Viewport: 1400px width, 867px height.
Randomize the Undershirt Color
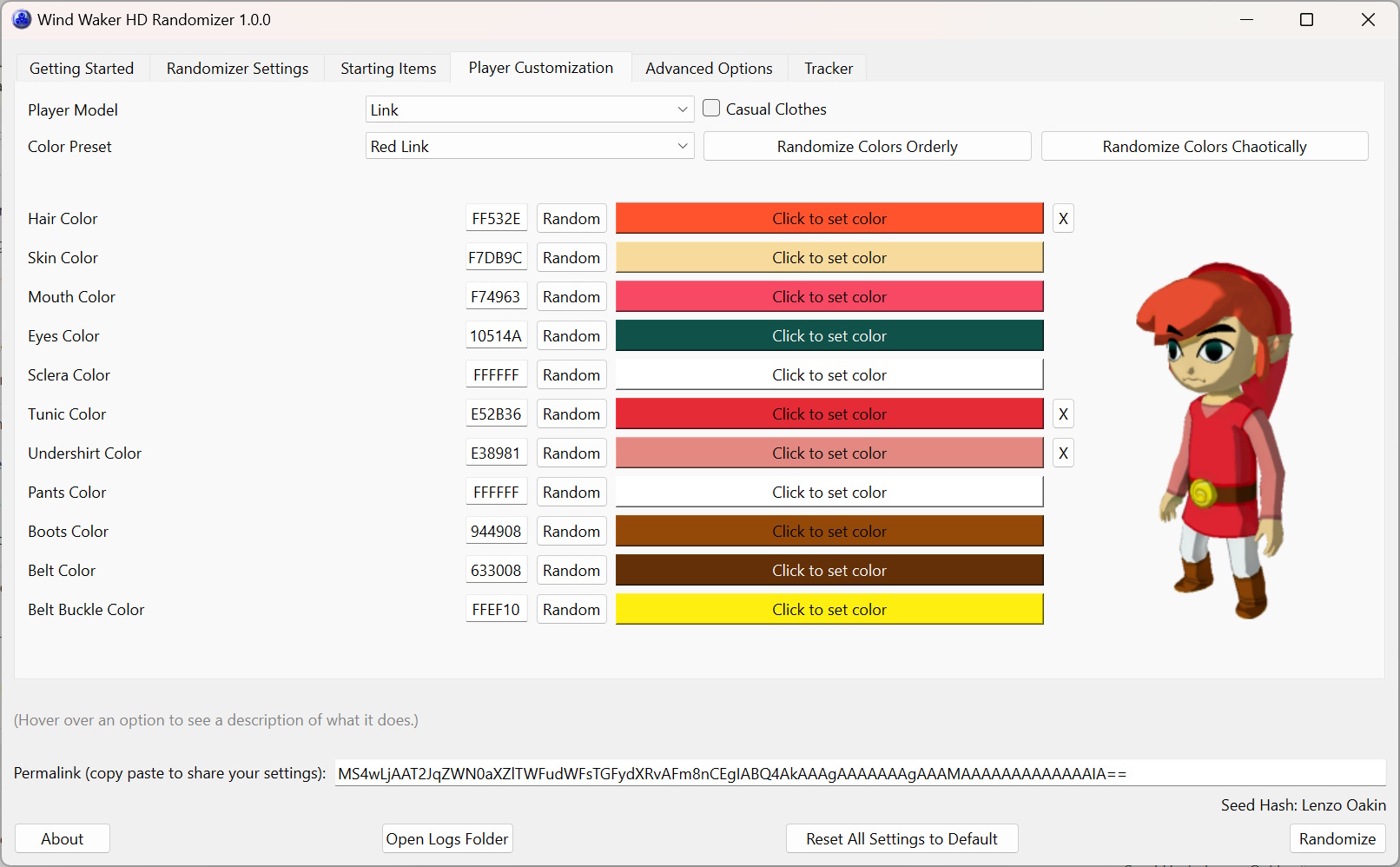pos(571,453)
